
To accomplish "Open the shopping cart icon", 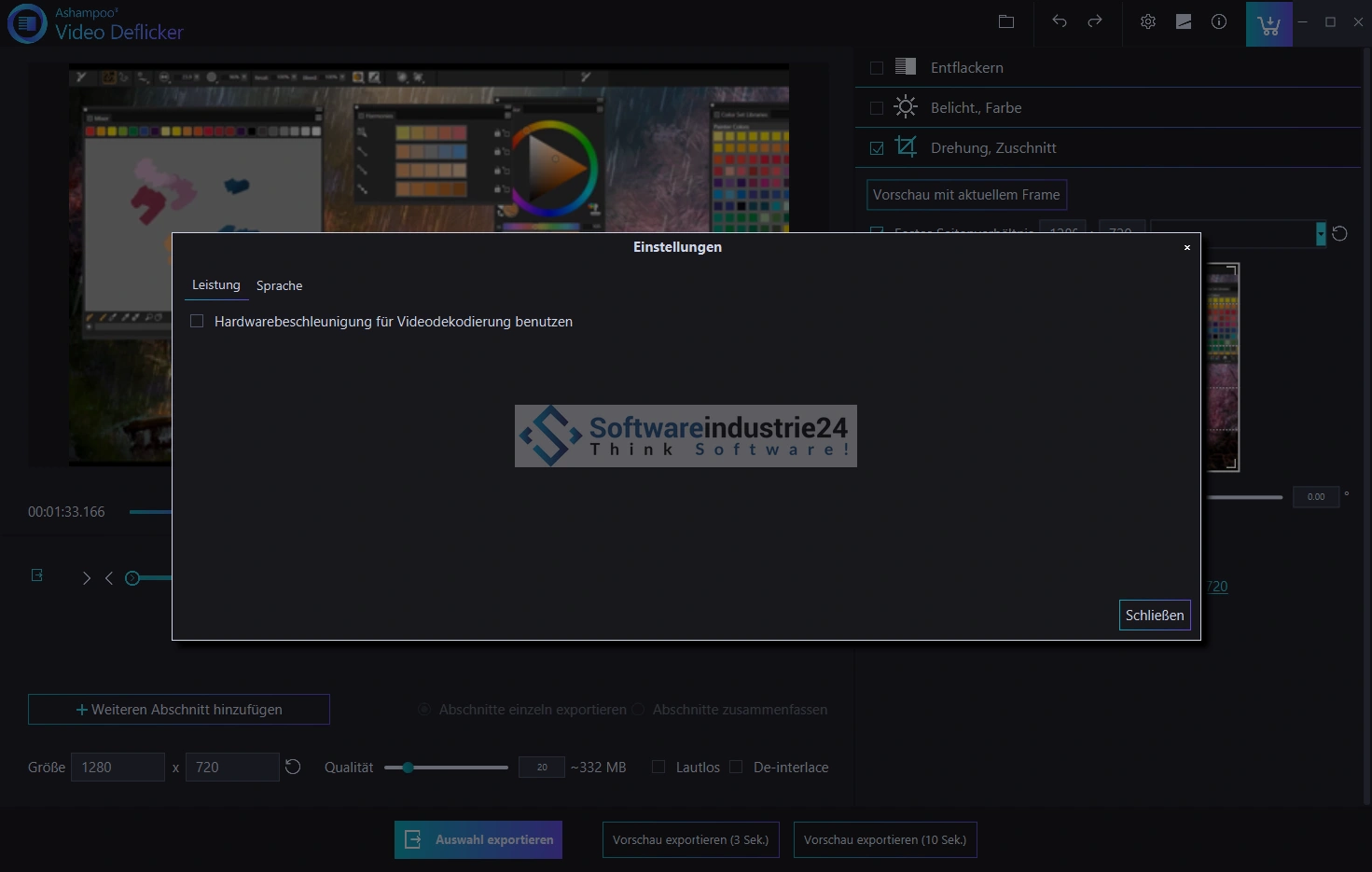I will [1268, 24].
